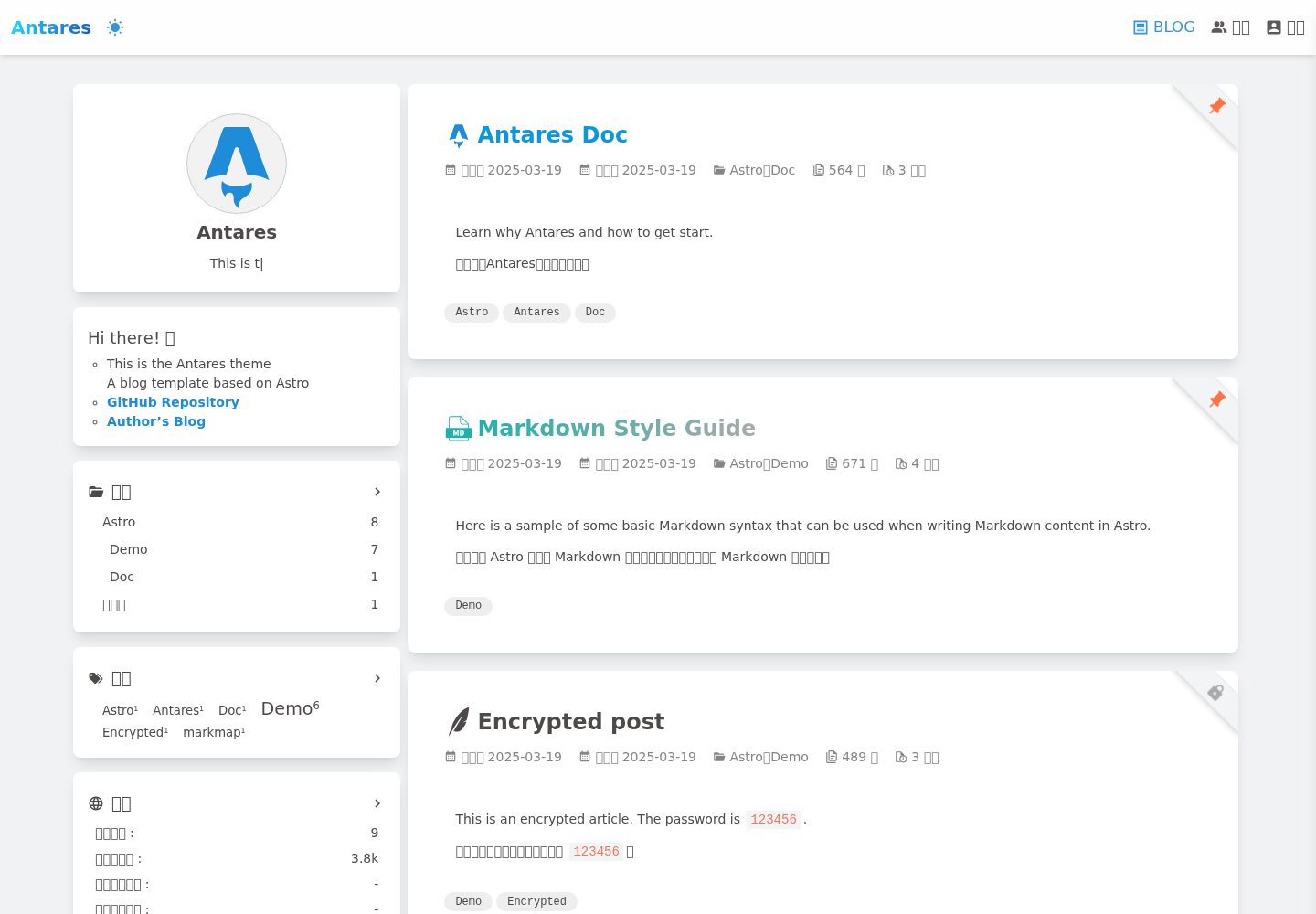The width and height of the screenshot is (1316, 914).
Task: Open the Astro tag in tag cloud
Action: click(120, 710)
